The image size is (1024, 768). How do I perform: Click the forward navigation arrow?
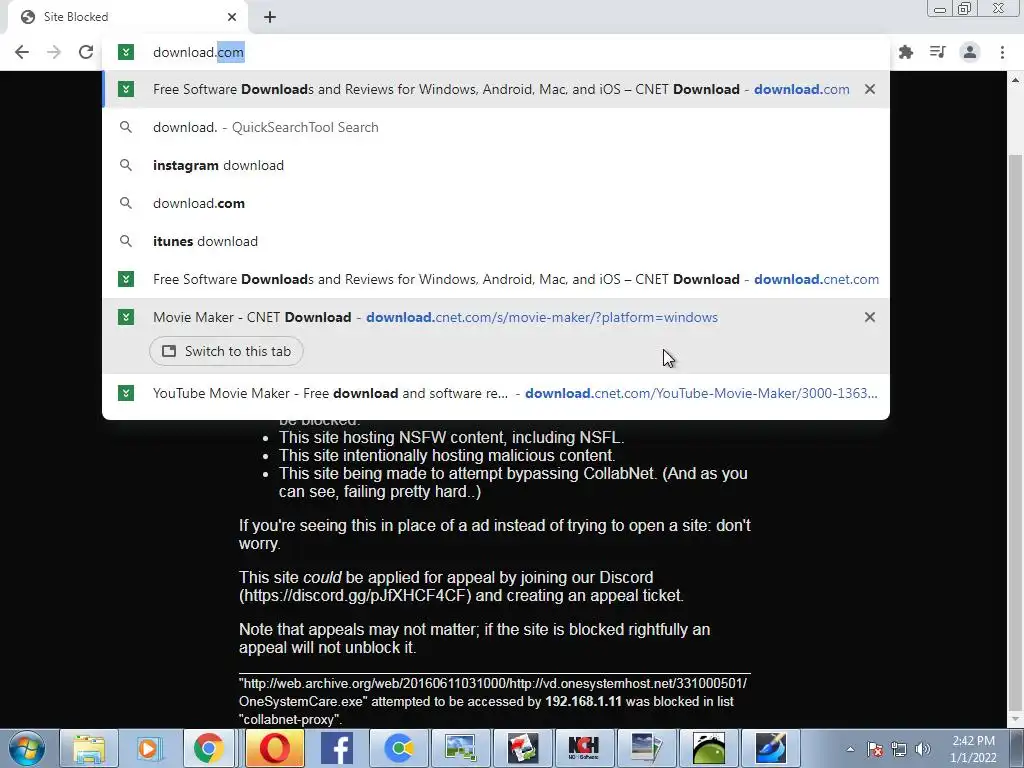[x=54, y=52]
